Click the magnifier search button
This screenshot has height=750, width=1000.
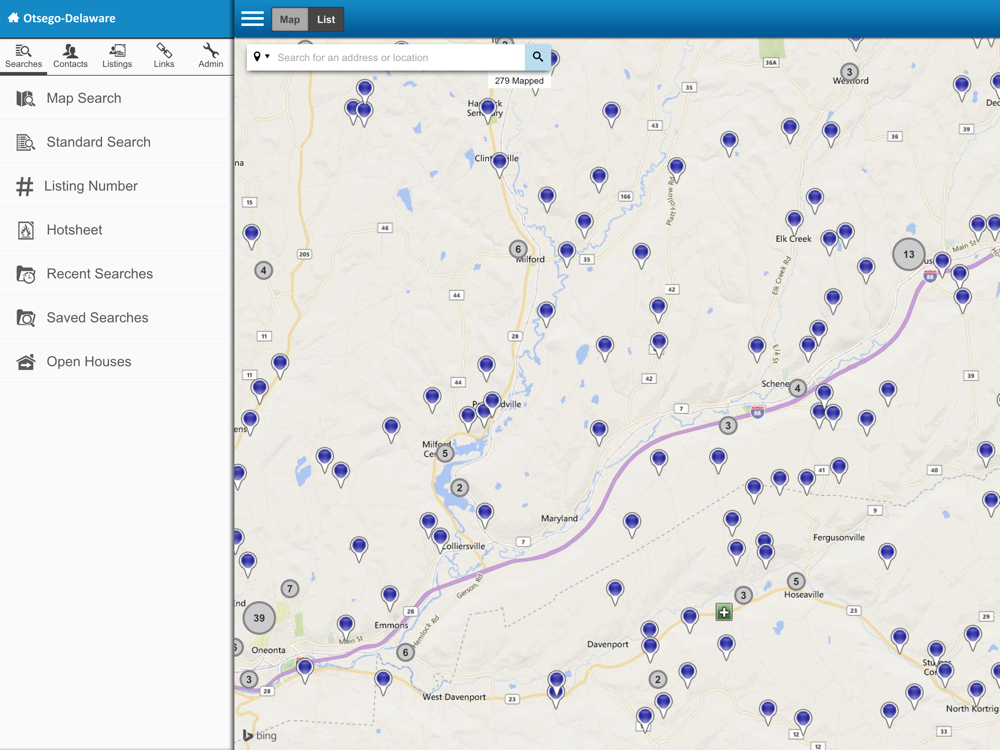538,57
